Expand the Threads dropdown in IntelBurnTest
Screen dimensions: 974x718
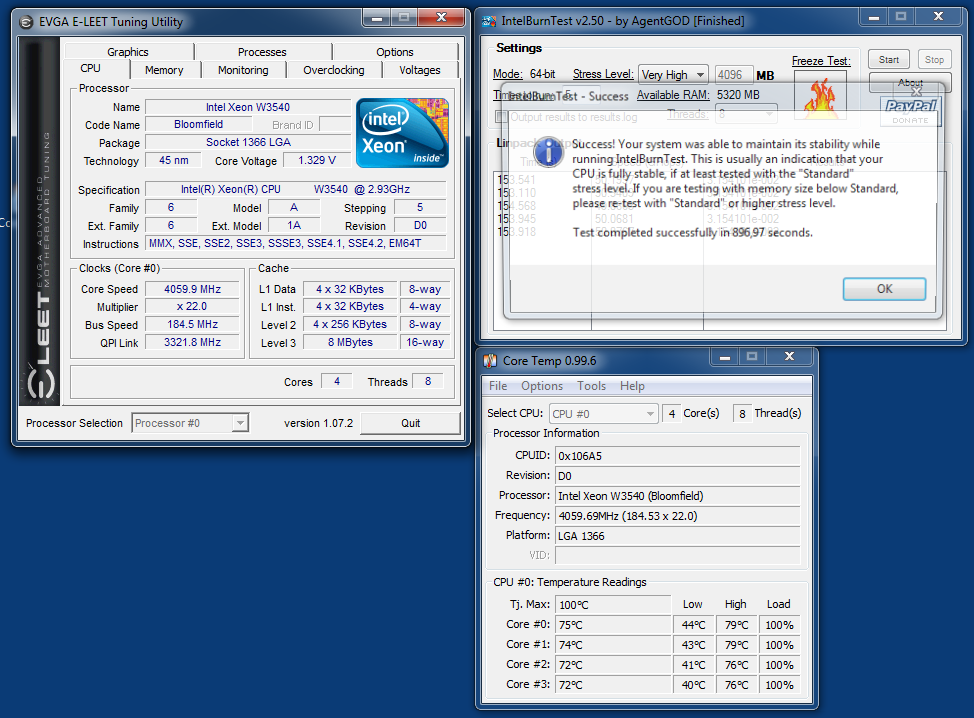pos(770,114)
